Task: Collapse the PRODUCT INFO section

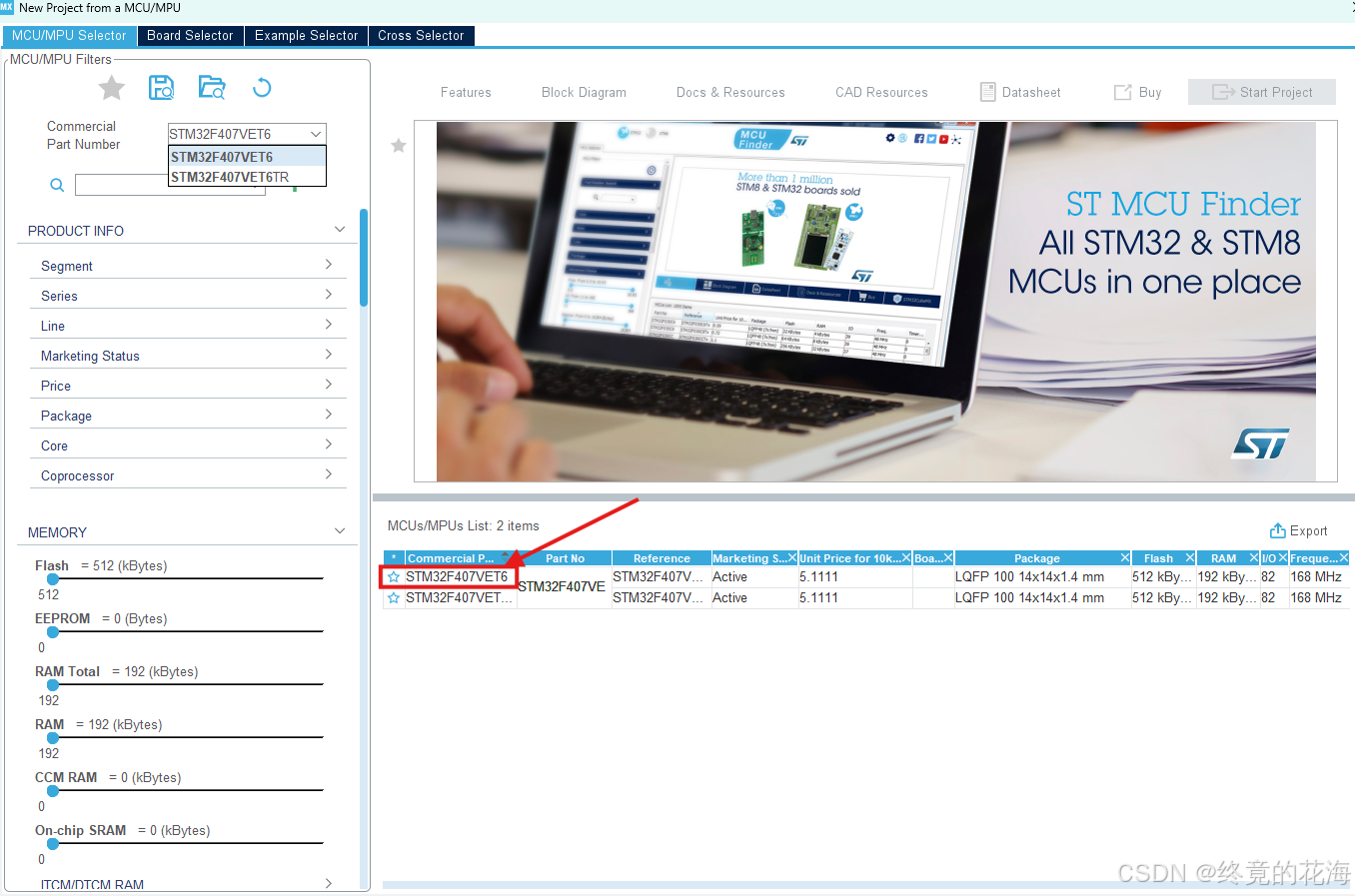Action: tap(340, 230)
